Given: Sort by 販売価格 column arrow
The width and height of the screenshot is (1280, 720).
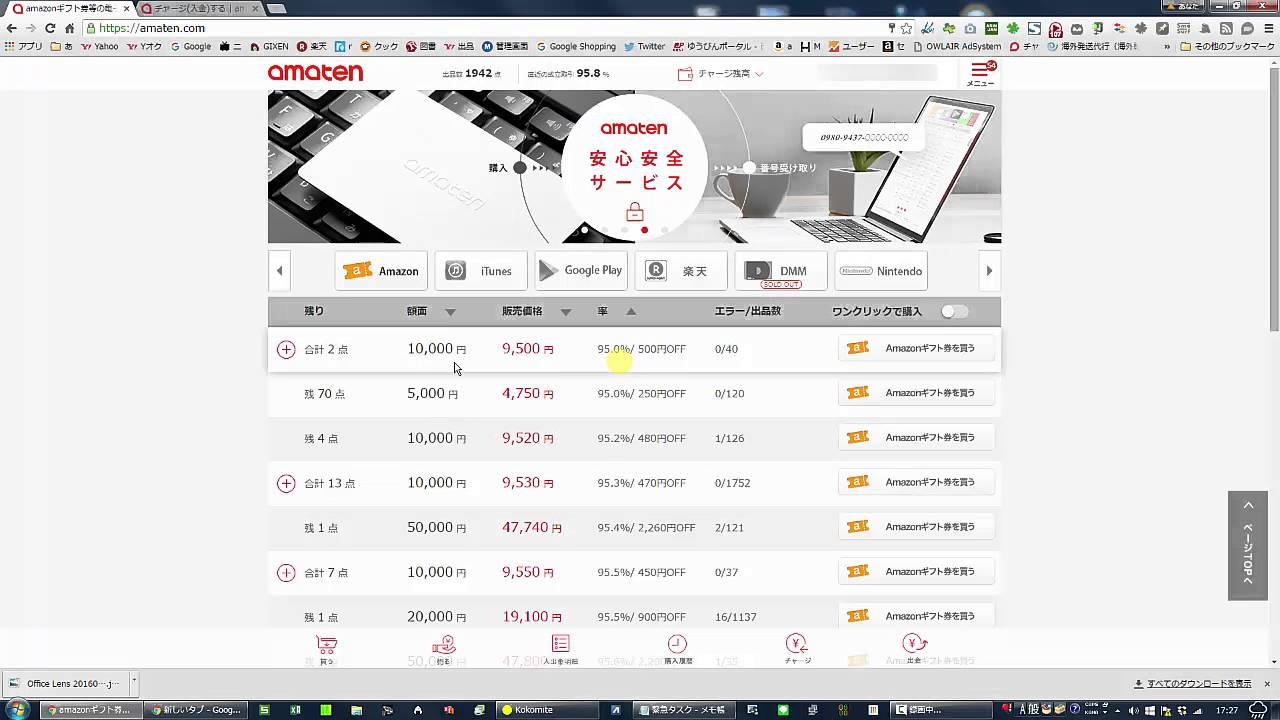Looking at the screenshot, I should pyautogui.click(x=566, y=312).
